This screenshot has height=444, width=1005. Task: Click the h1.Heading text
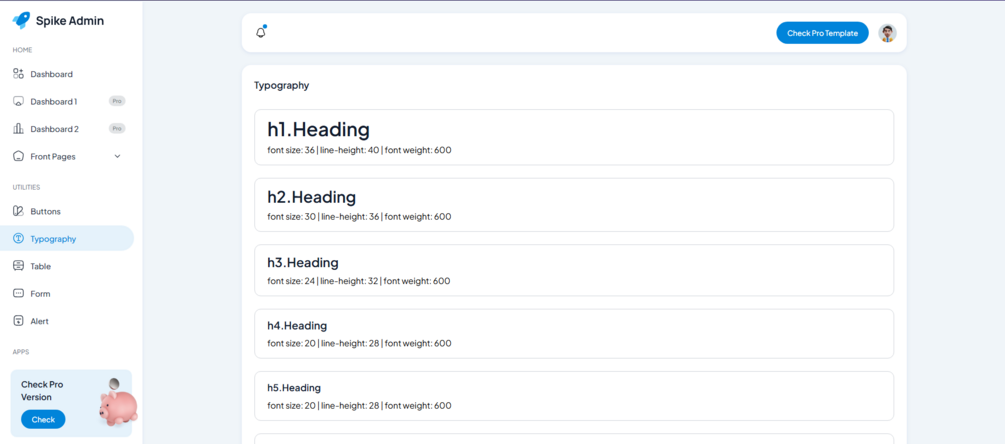click(x=319, y=129)
